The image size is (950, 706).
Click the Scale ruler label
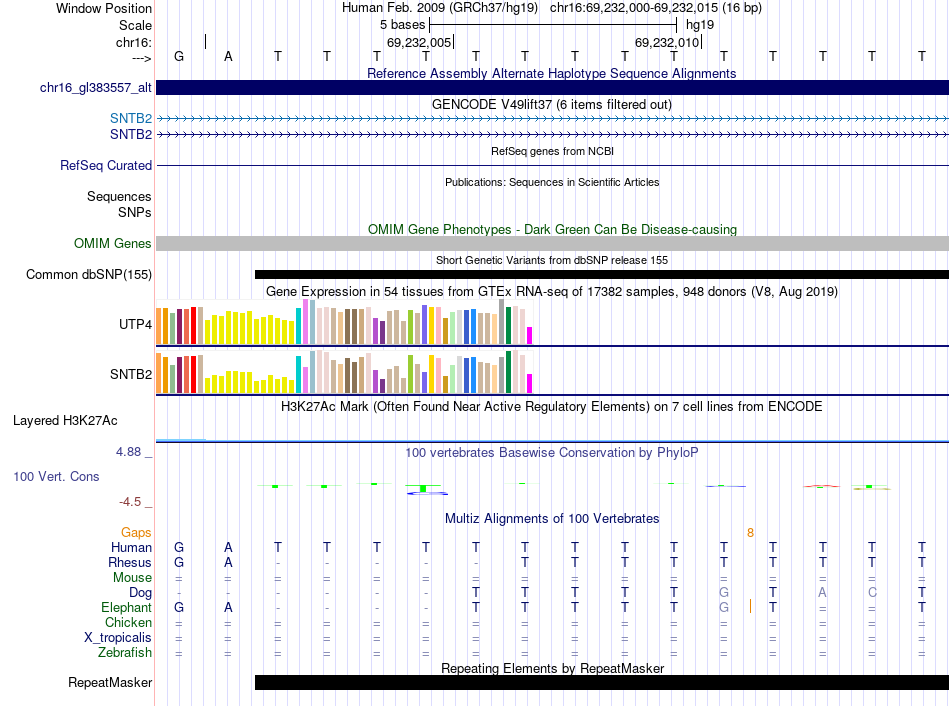point(136,25)
